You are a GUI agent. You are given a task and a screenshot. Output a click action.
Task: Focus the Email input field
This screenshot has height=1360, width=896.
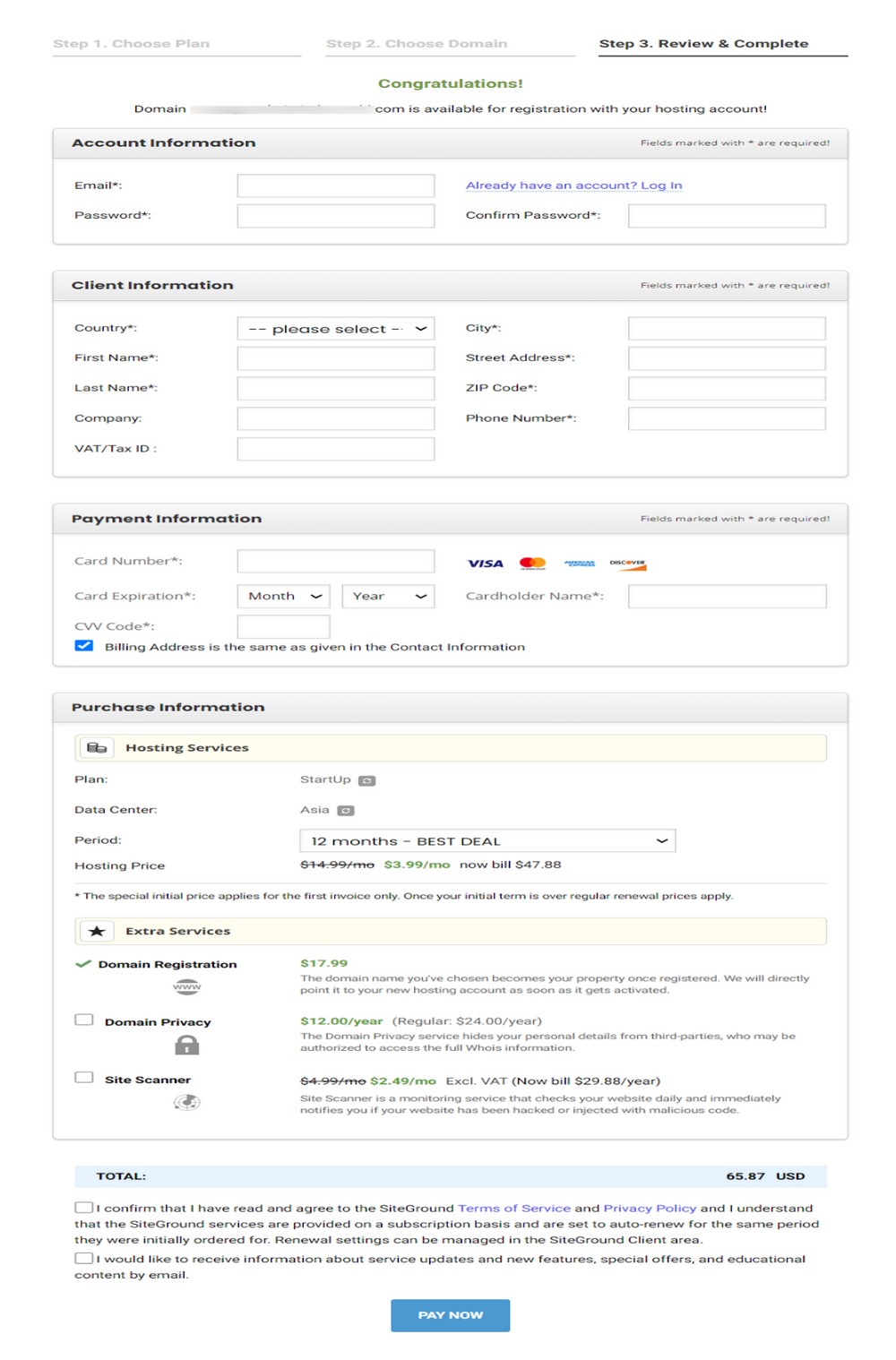click(336, 185)
